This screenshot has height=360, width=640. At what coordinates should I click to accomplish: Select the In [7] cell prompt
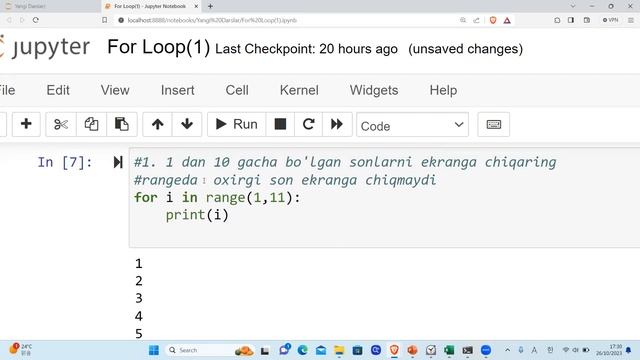(65, 162)
